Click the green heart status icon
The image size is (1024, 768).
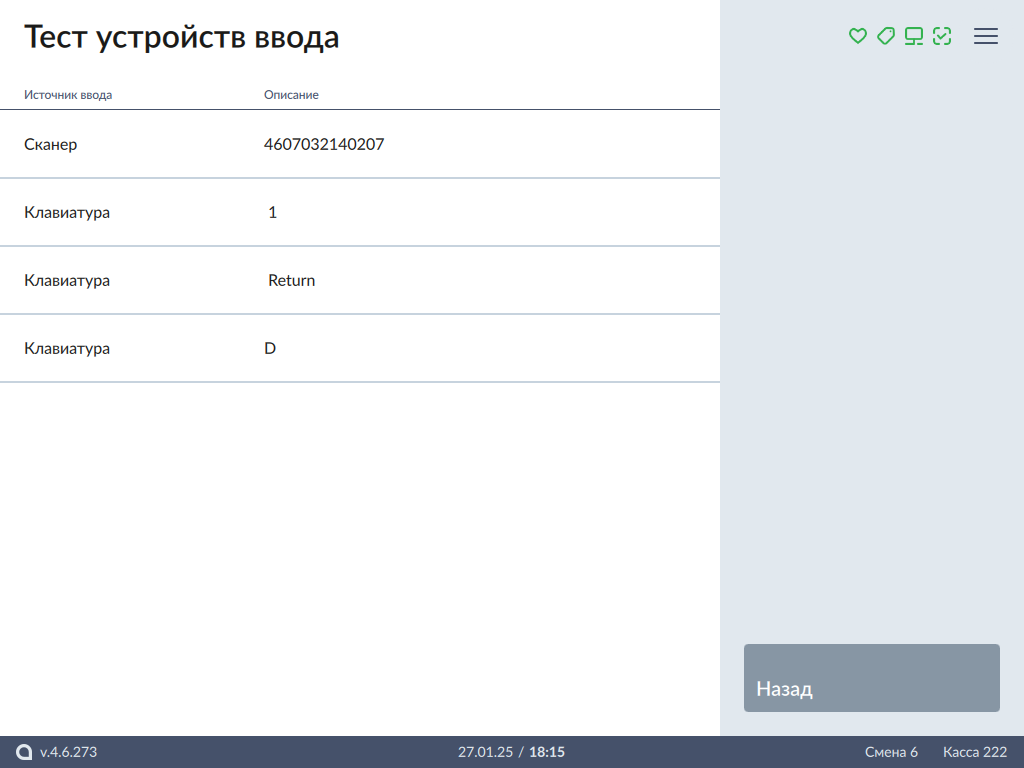(857, 36)
